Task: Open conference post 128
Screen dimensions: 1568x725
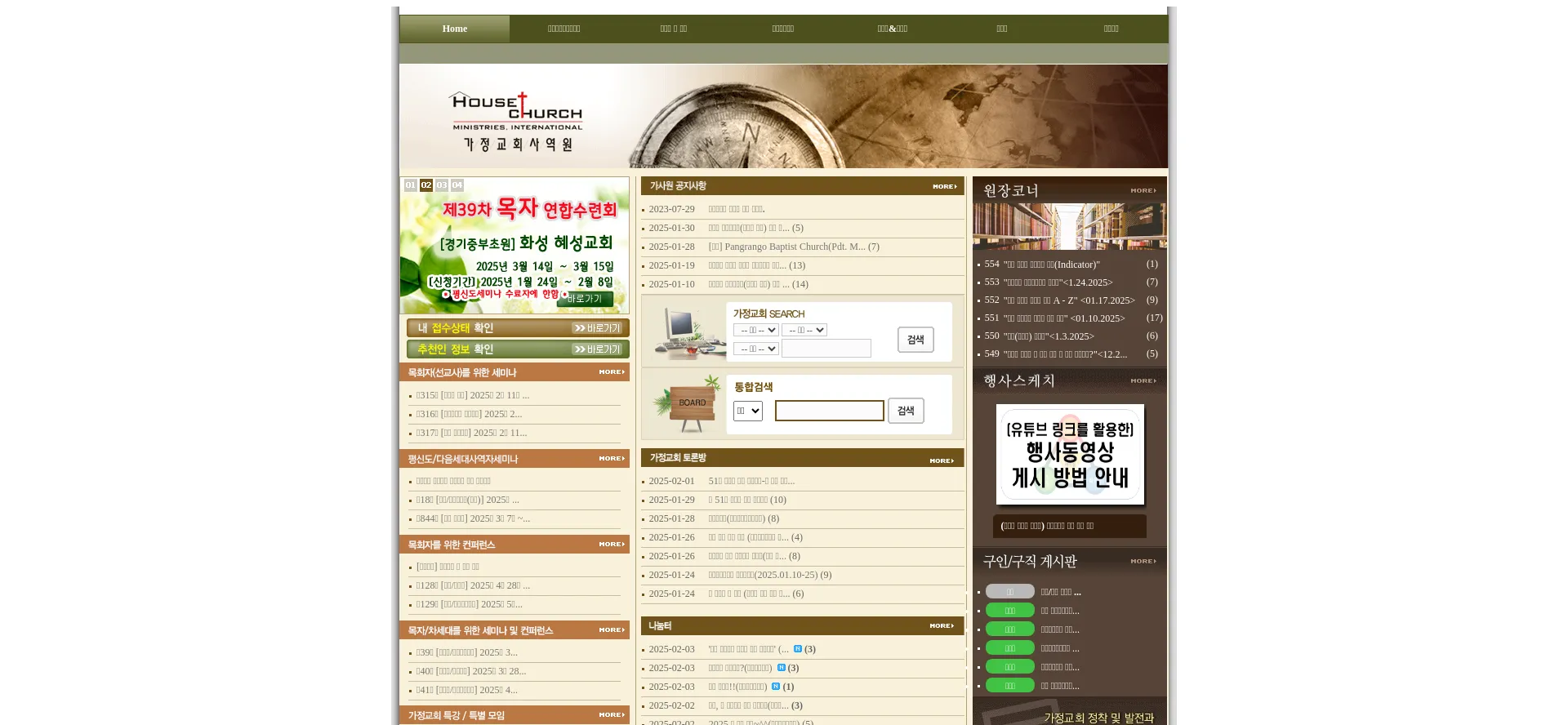Action: [473, 586]
